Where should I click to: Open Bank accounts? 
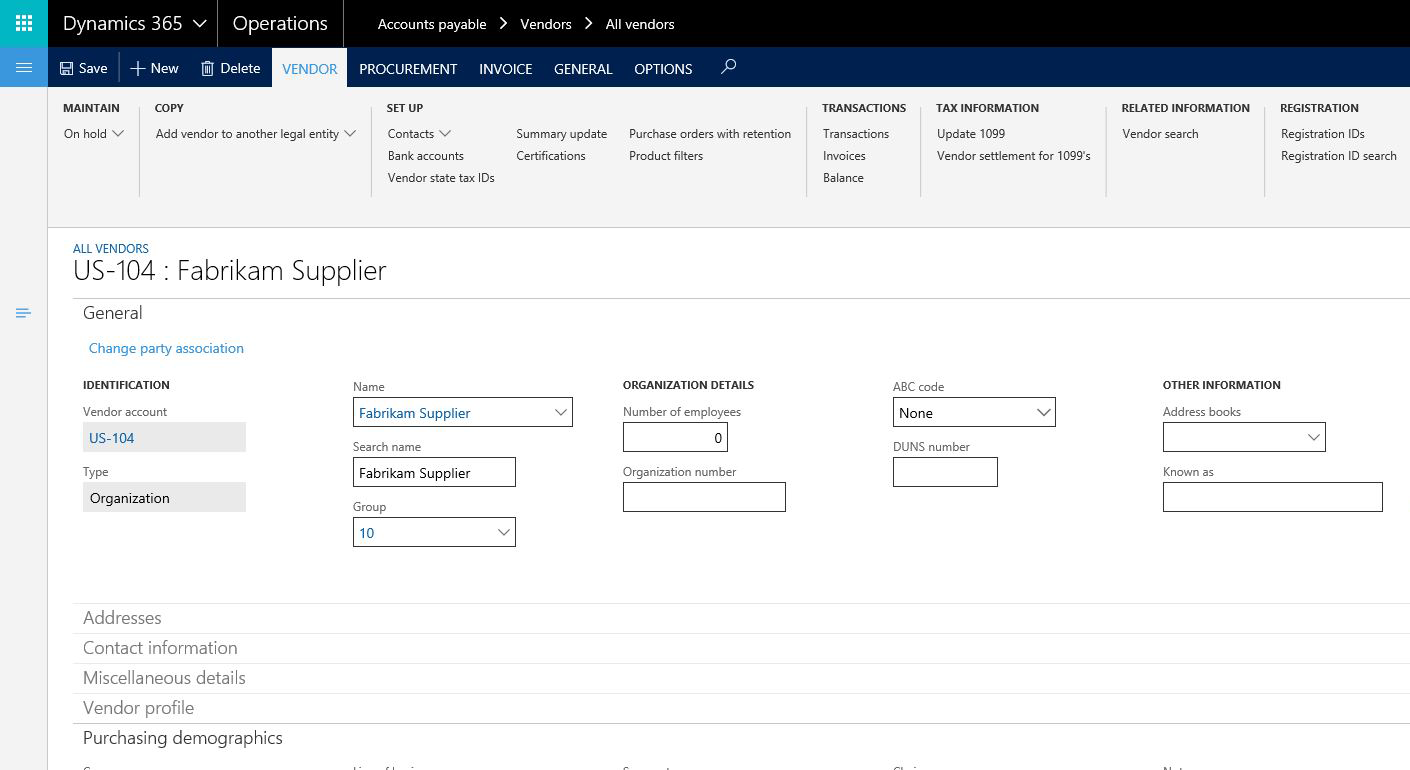[x=426, y=155]
